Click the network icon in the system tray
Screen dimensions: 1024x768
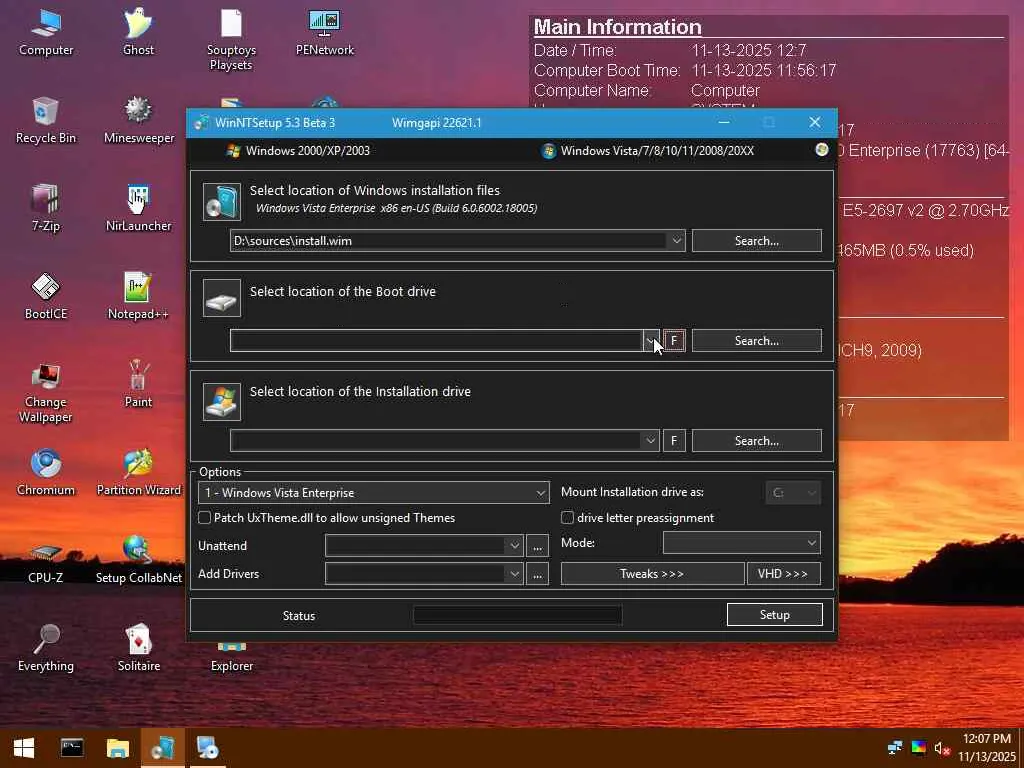(895, 748)
